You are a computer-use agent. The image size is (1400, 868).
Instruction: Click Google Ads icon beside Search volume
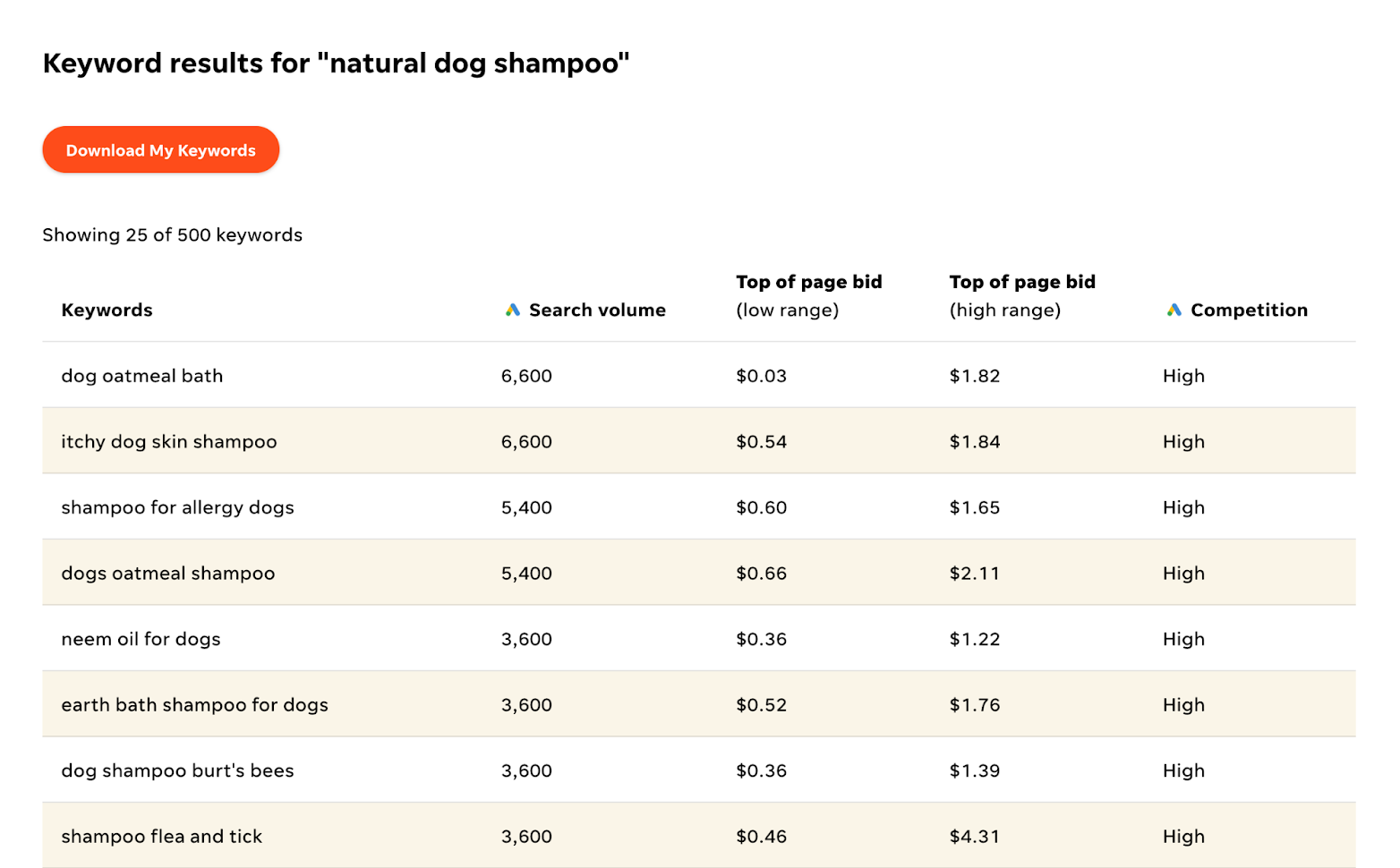click(513, 310)
